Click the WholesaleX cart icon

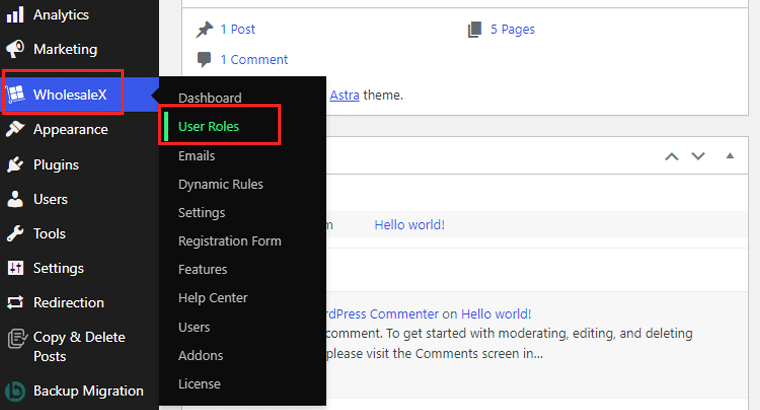point(15,94)
